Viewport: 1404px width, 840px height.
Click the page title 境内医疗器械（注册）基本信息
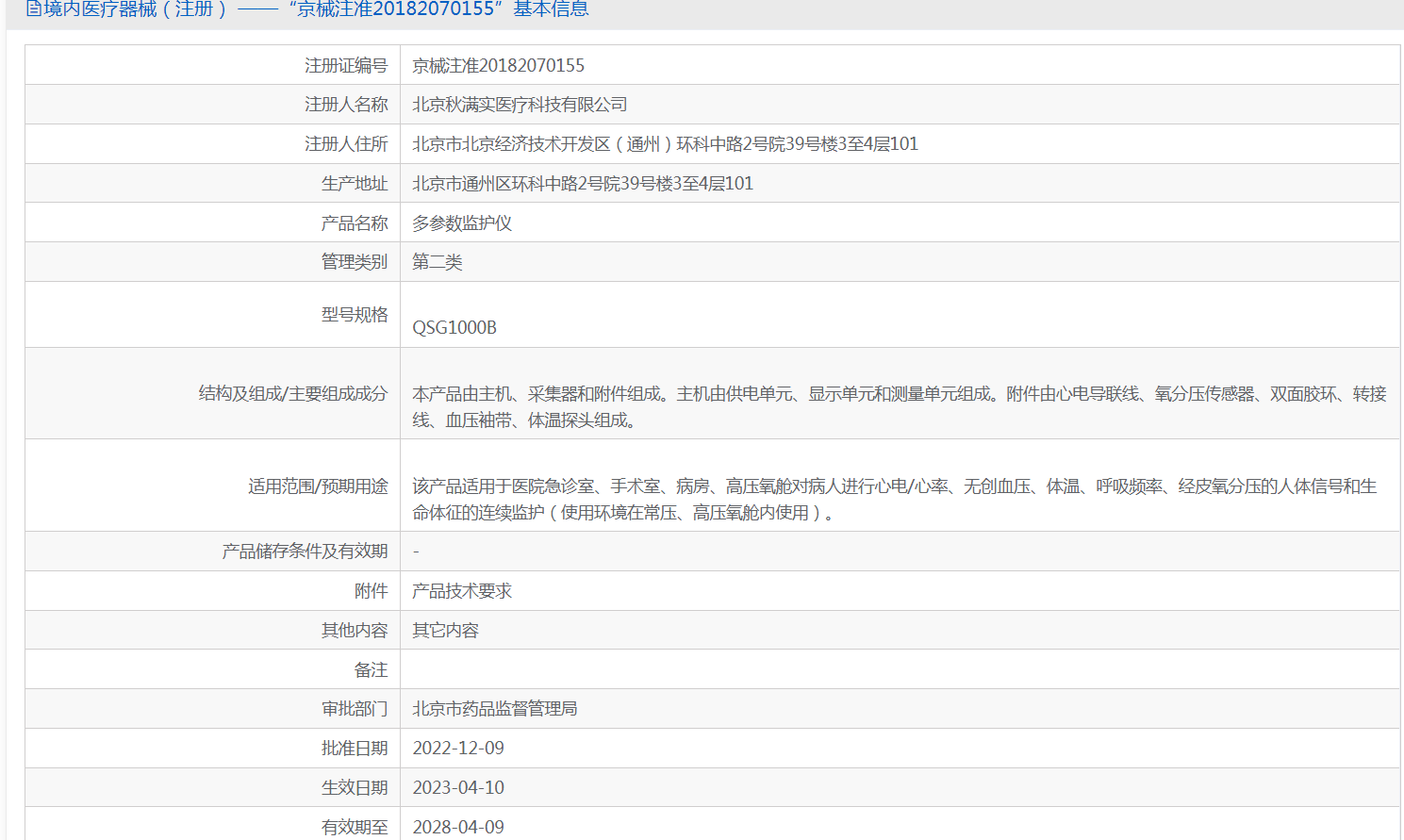point(316,9)
